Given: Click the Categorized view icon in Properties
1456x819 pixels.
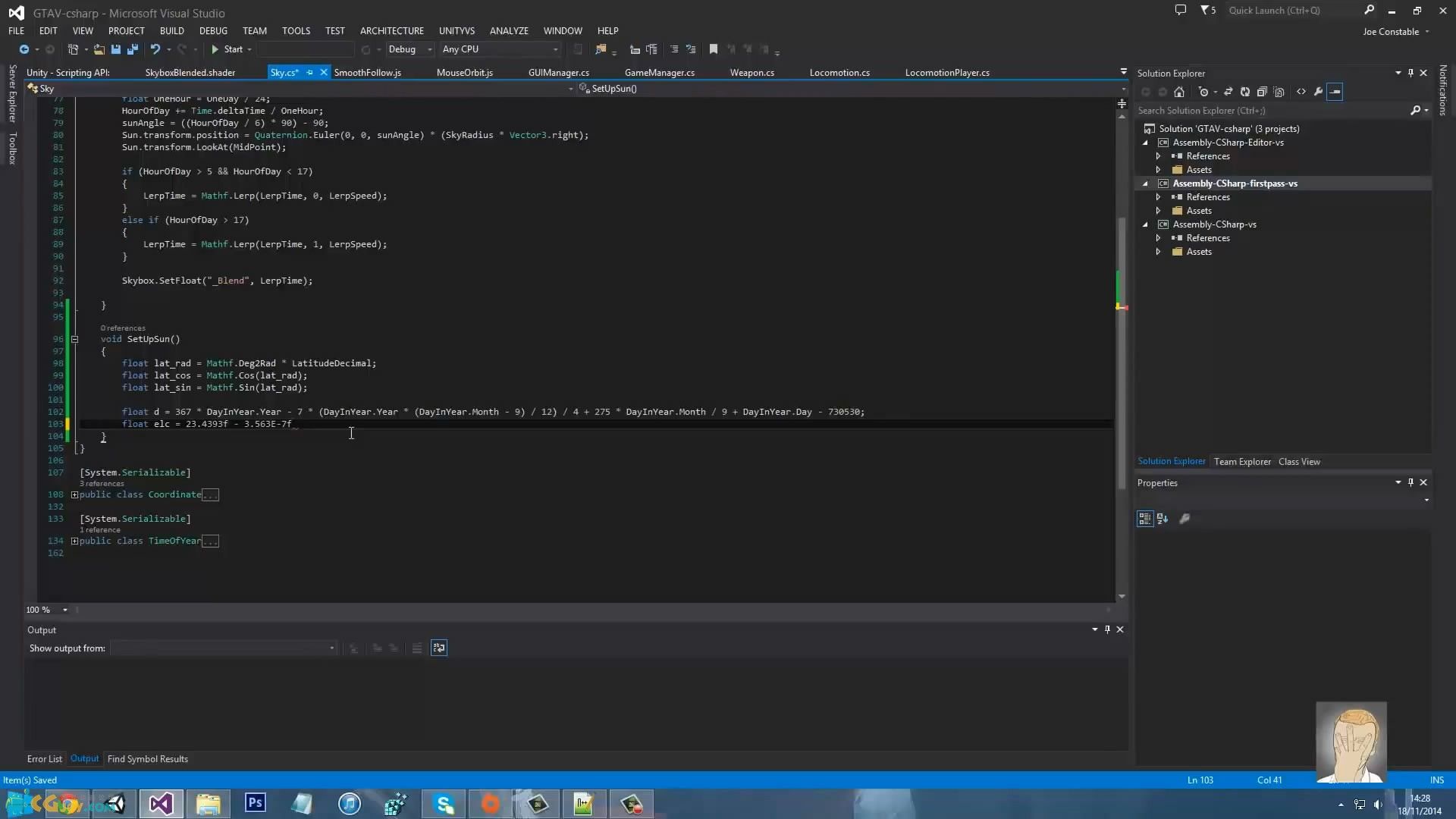Looking at the screenshot, I should tap(1145, 519).
